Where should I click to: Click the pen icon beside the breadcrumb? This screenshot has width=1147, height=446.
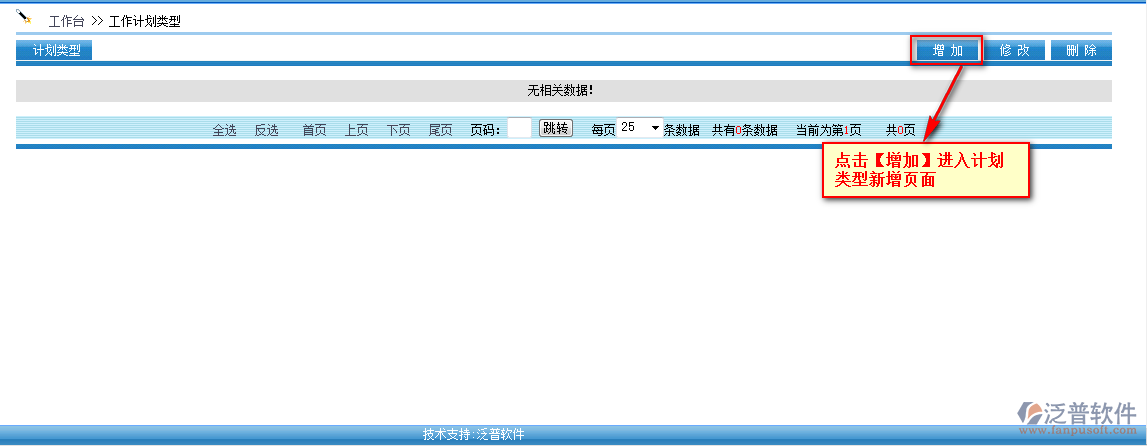24,15
